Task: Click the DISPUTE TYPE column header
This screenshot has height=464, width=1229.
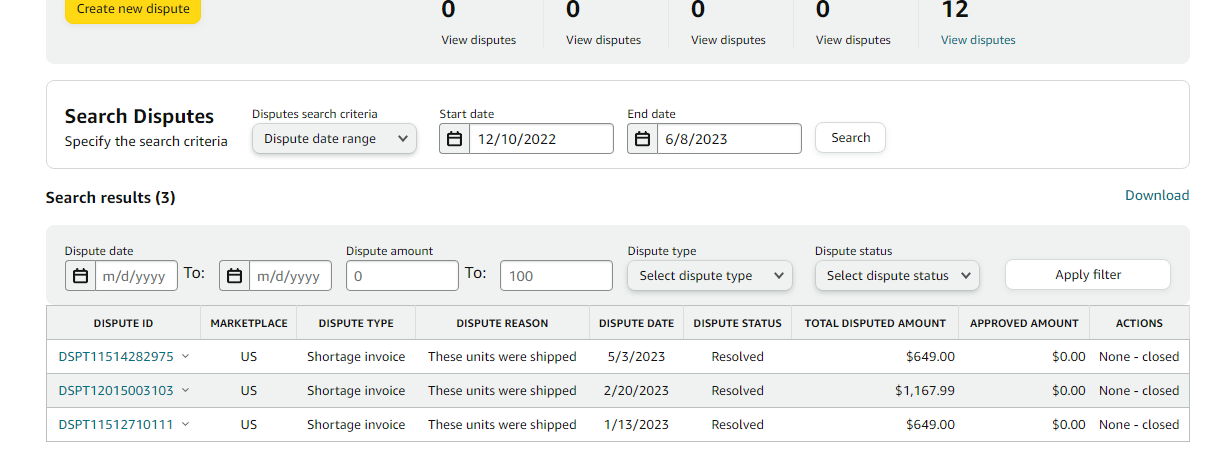Action: (356, 323)
